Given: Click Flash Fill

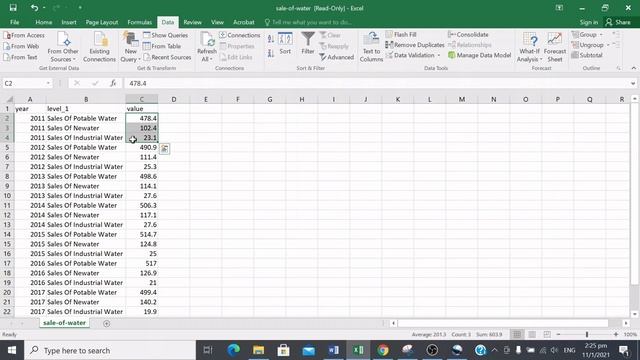Looking at the screenshot, I should tap(401, 35).
